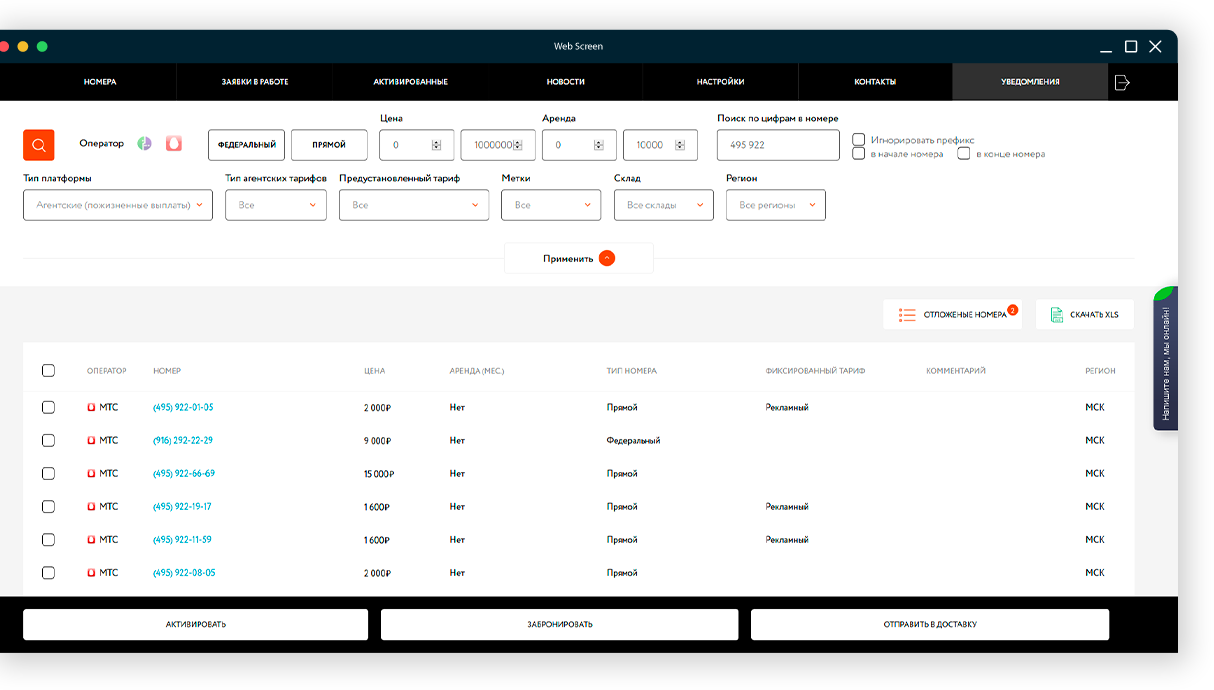Open phone number link (495) 922-01-05
Viewport: 1214px width, 690px height.
[x=183, y=408]
